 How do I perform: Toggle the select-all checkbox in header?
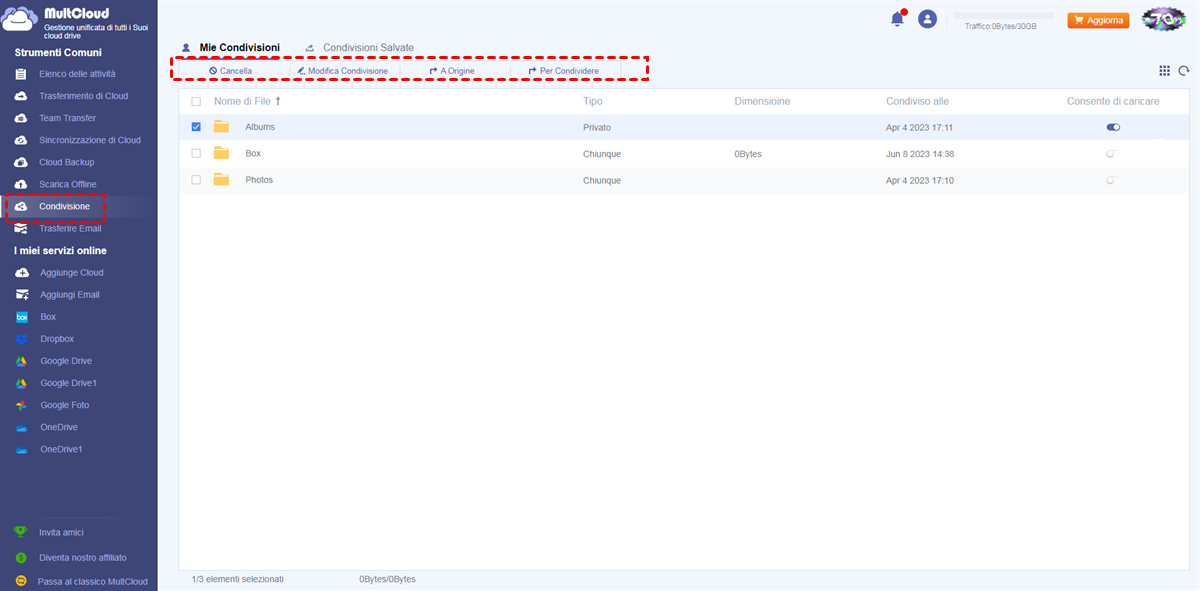coord(196,102)
